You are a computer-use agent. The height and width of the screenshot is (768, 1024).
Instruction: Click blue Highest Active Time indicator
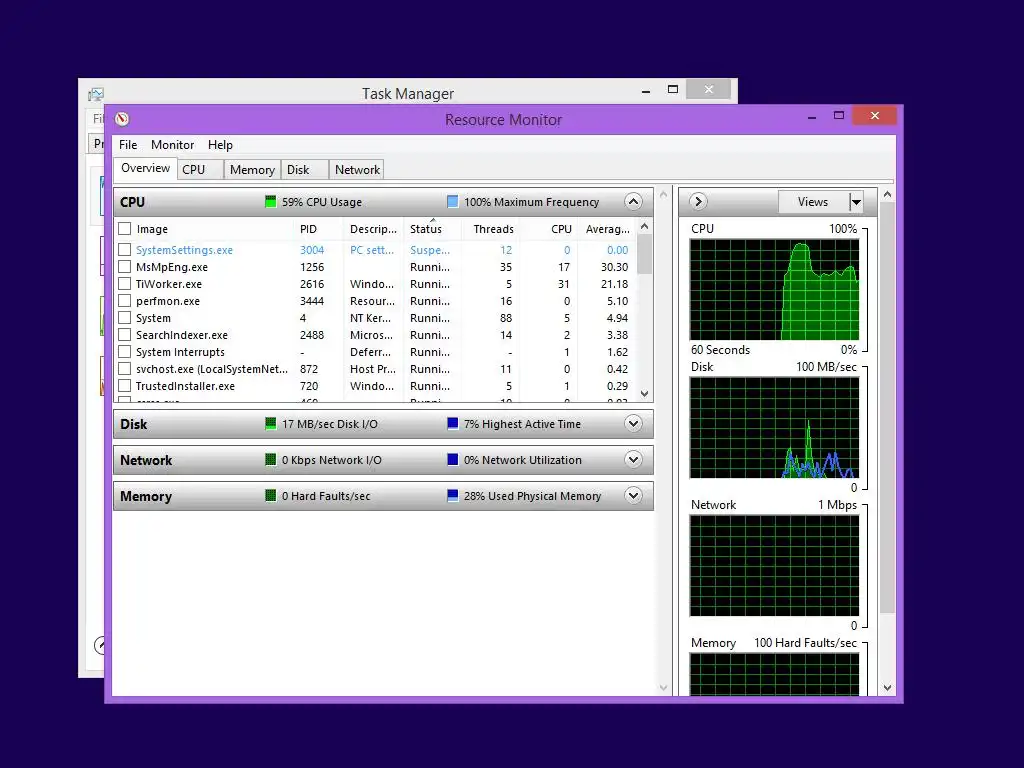453,424
